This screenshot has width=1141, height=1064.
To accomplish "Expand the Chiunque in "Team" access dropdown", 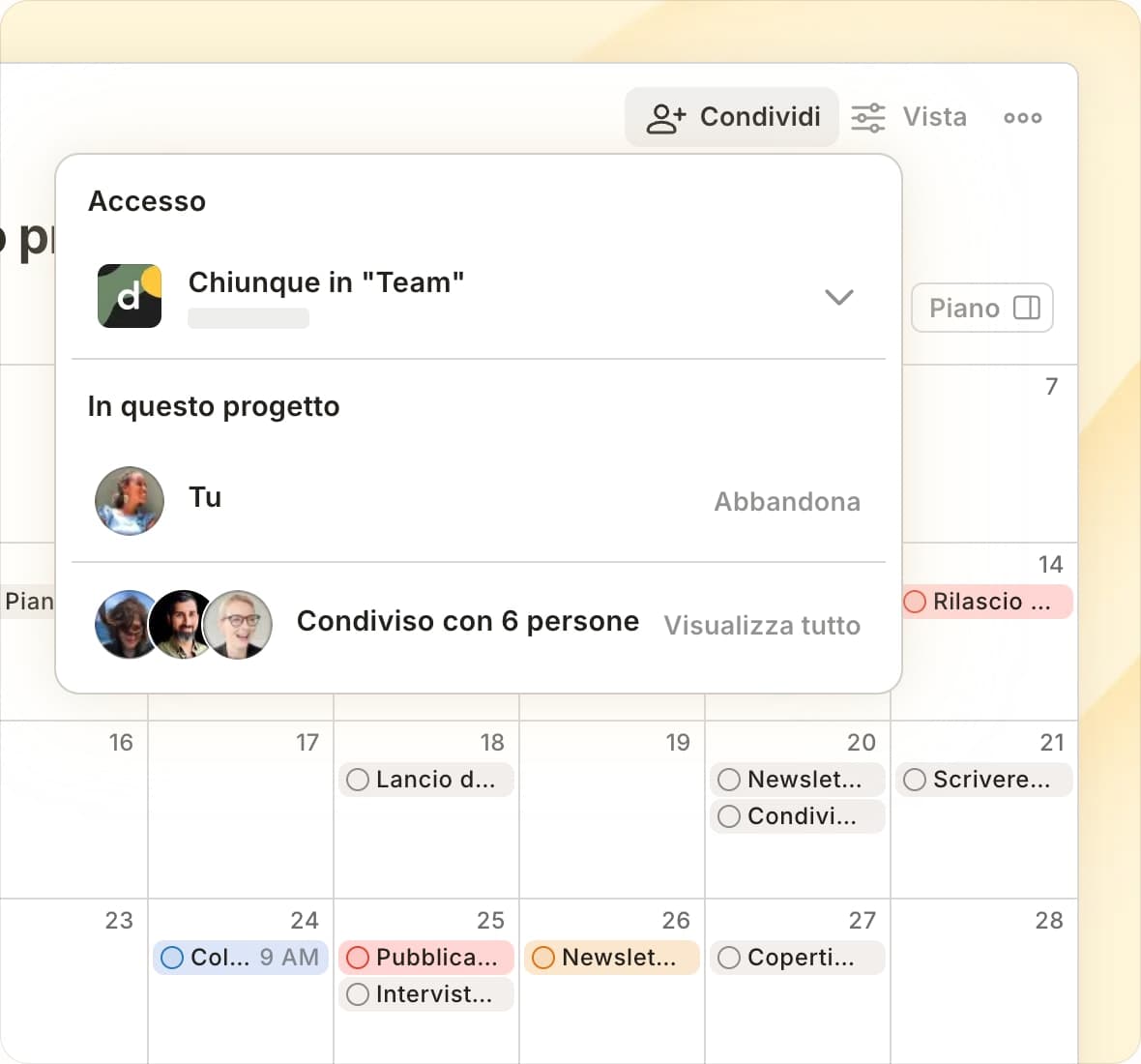I will pos(838,297).
